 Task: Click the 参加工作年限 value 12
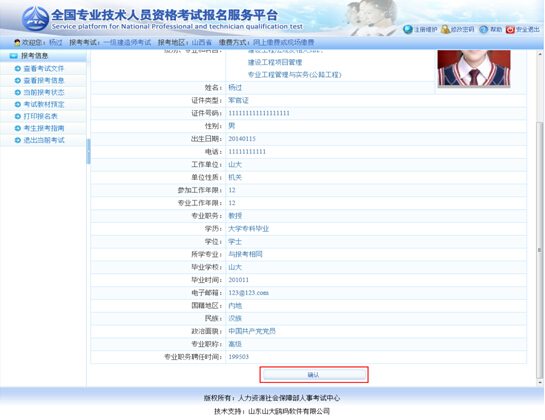[232, 190]
